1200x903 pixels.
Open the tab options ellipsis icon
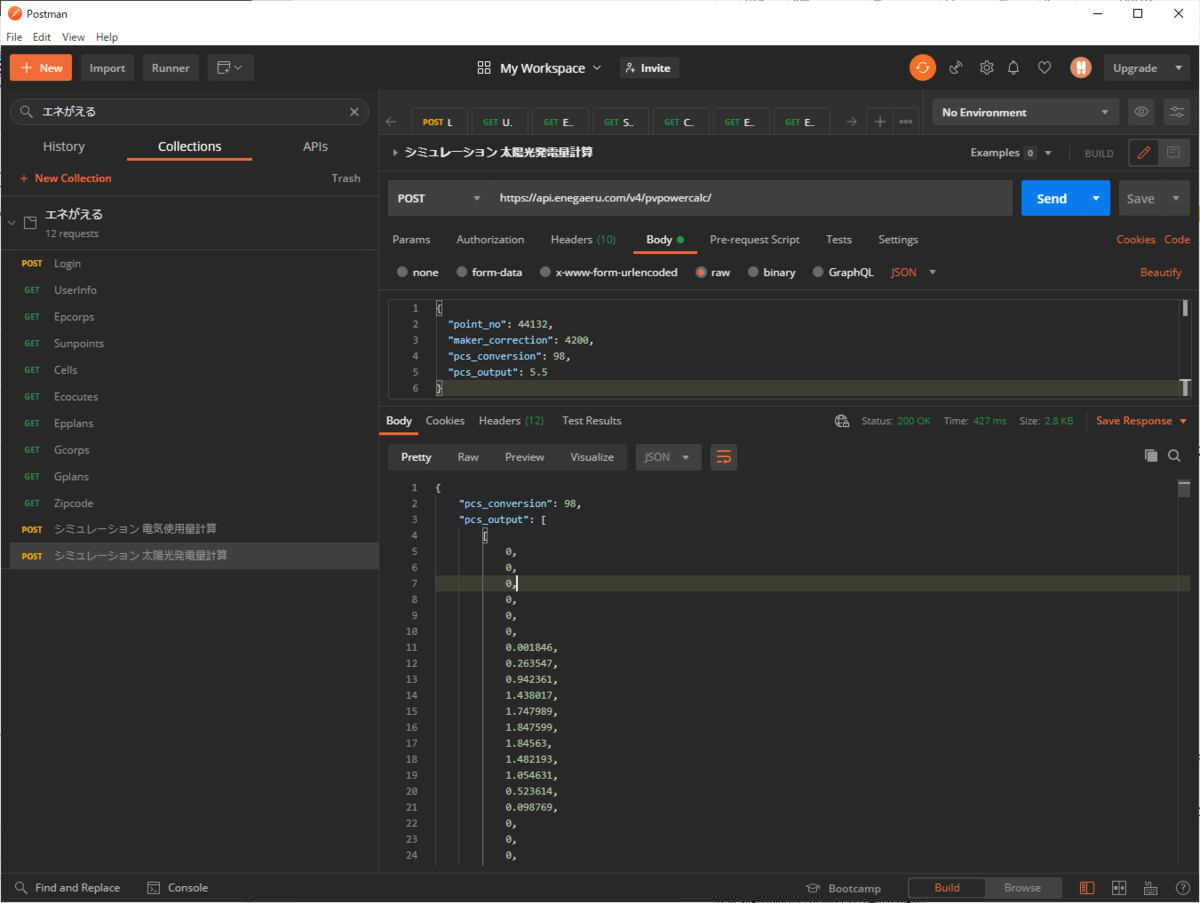(x=906, y=122)
